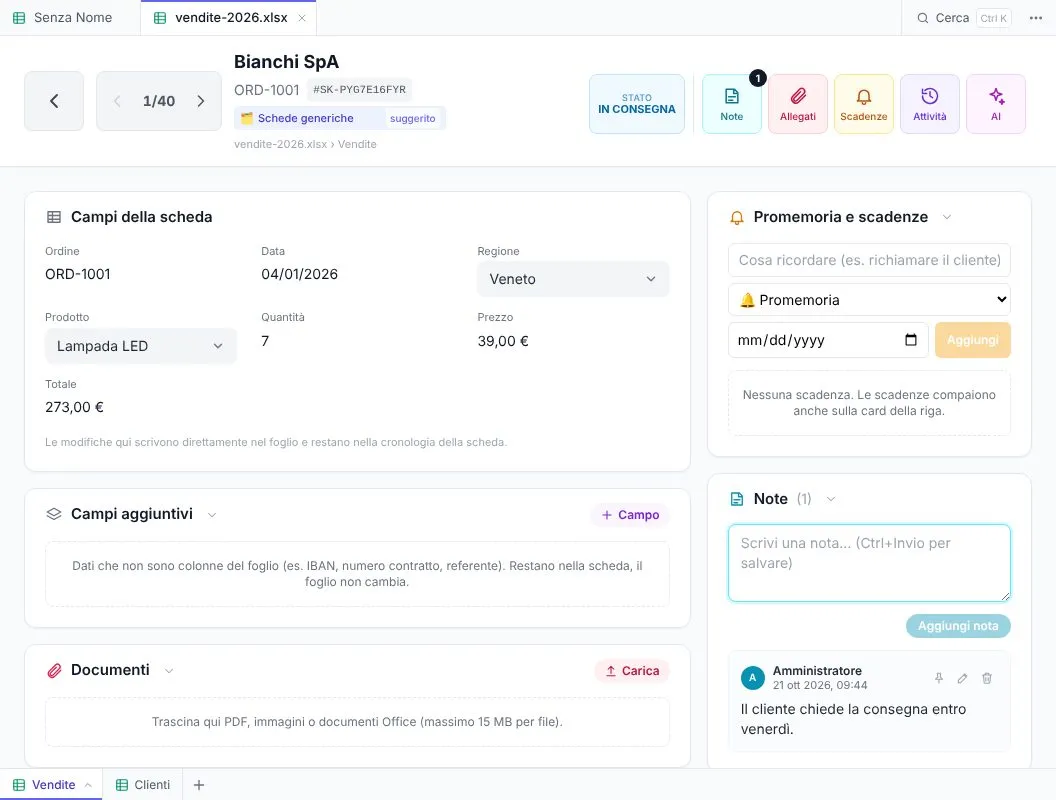The image size is (1056, 800).
Task: Click the Schede generiche suggested tag
Action: 339,119
